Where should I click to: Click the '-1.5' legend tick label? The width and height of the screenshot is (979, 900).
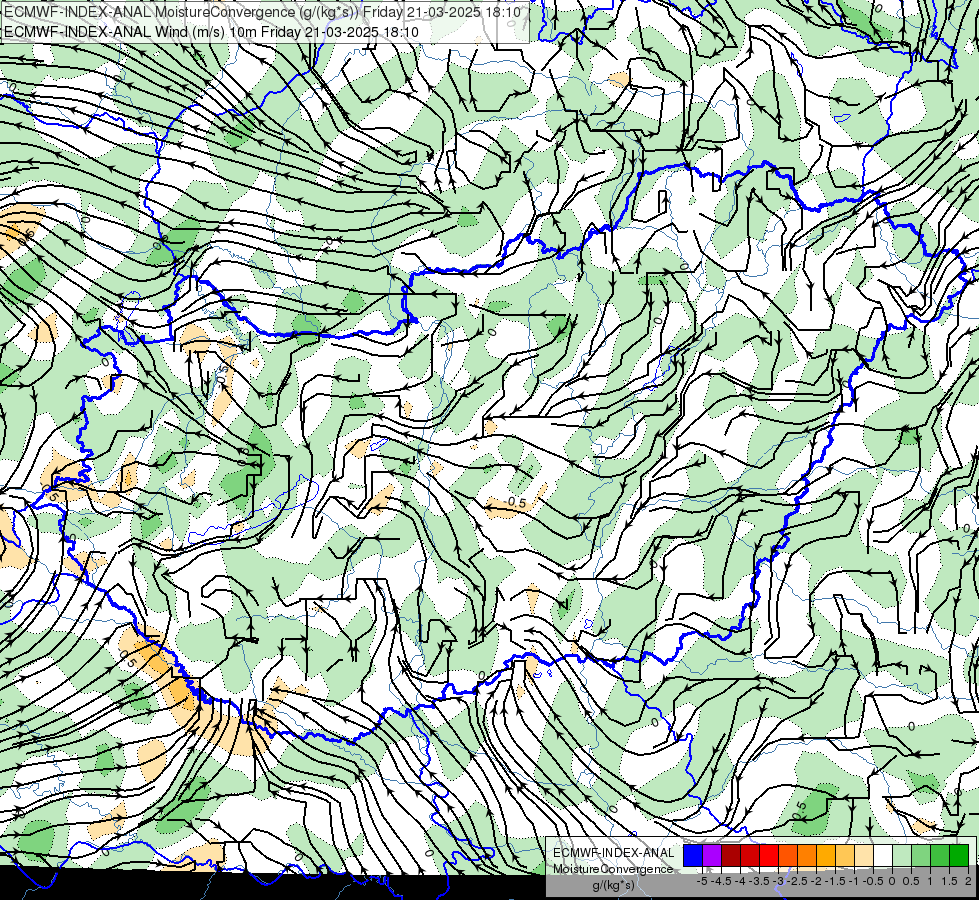tap(835, 881)
